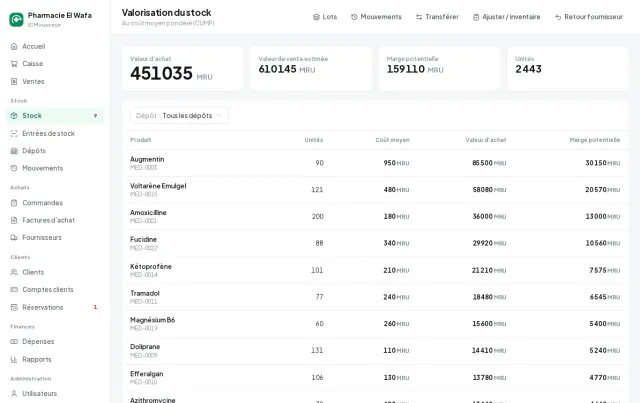640x403 pixels.
Task: Open Fournisseurs in the sidebar
Action: [x=55, y=237]
